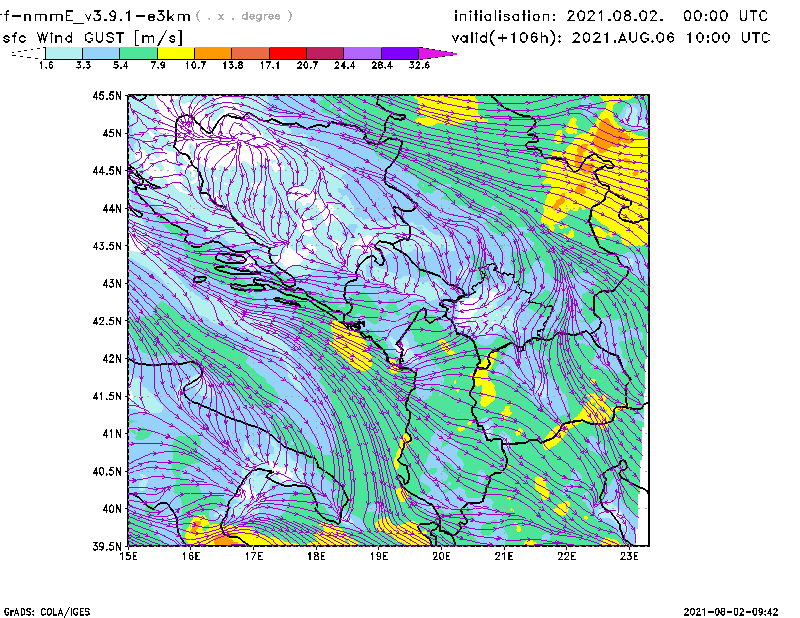
Task: Click the 41.5N latitude label
Action: coord(107,396)
